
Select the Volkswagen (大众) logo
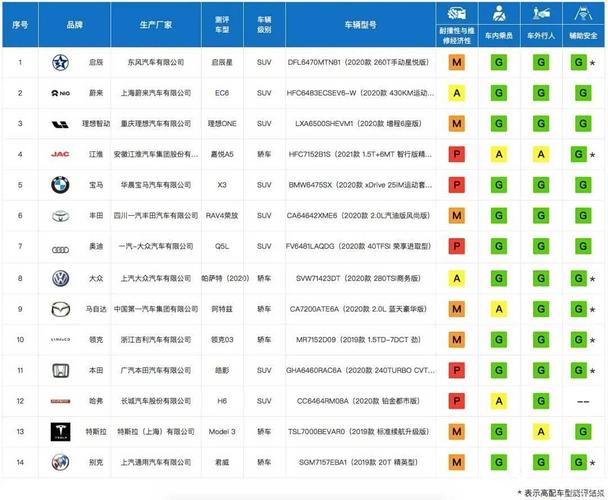tap(62, 278)
